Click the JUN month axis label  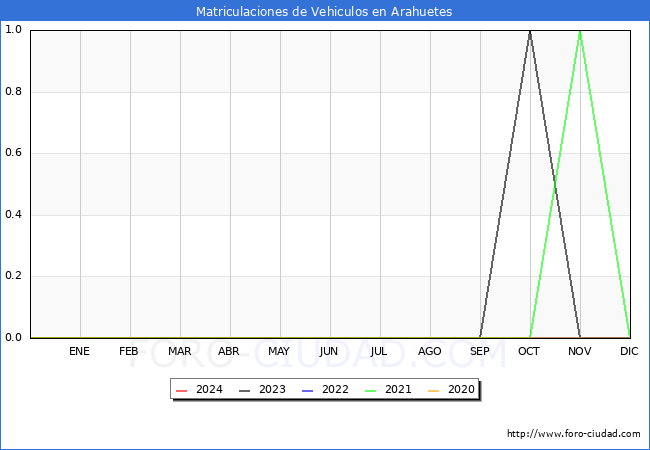(329, 351)
